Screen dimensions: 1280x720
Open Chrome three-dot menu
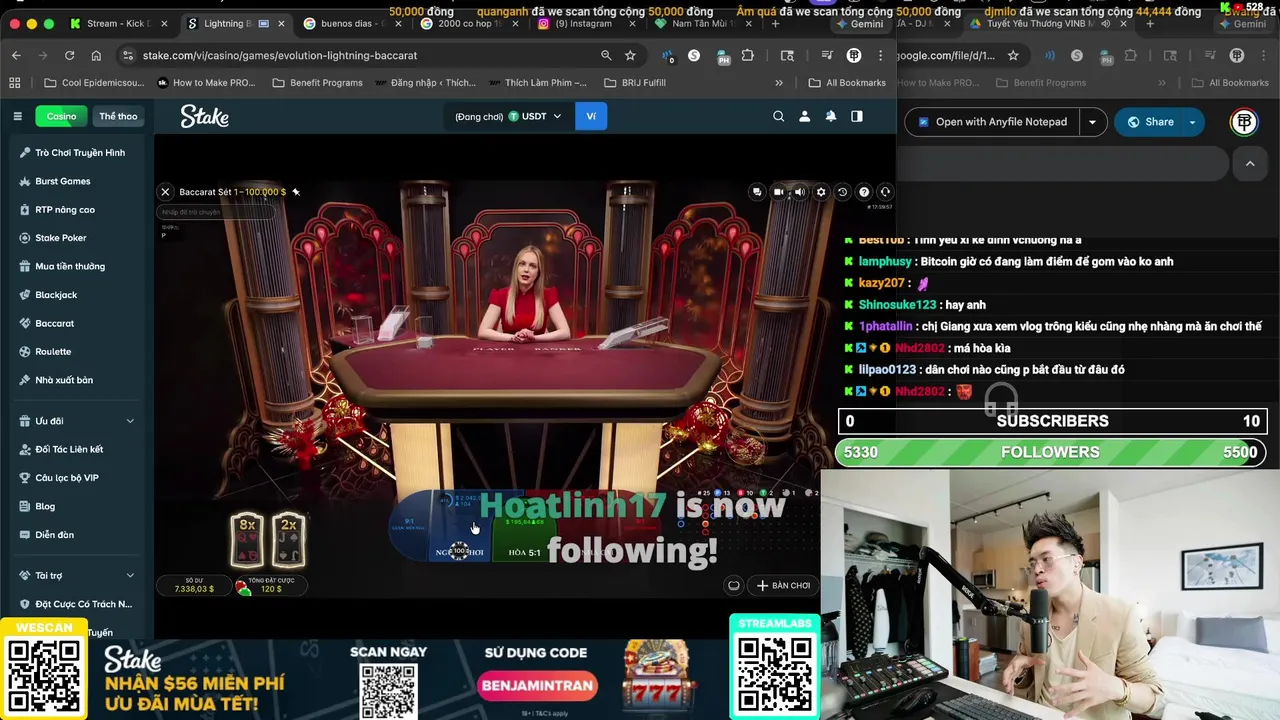(x=880, y=55)
